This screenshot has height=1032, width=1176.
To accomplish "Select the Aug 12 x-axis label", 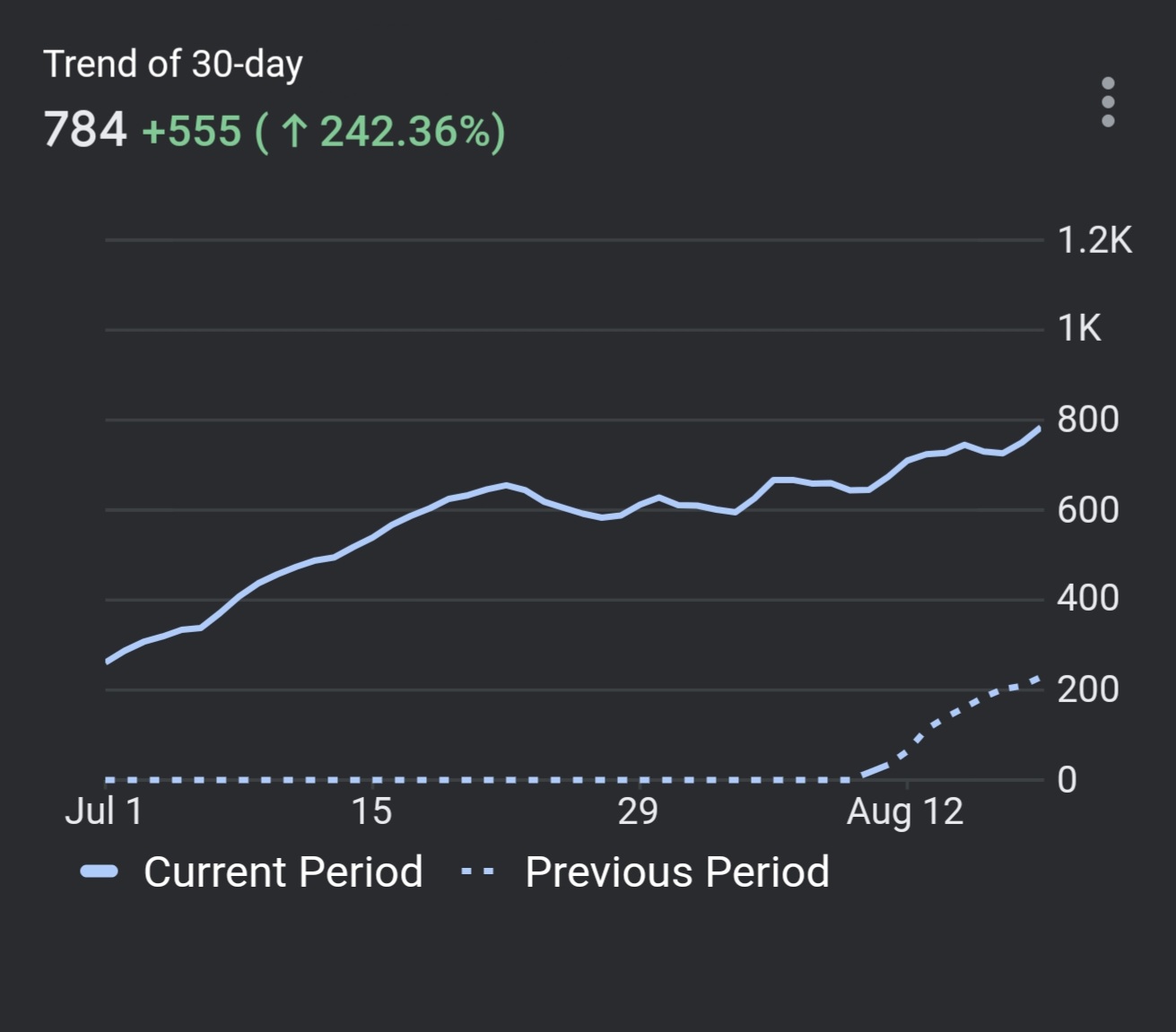I will pyautogui.click(x=905, y=811).
